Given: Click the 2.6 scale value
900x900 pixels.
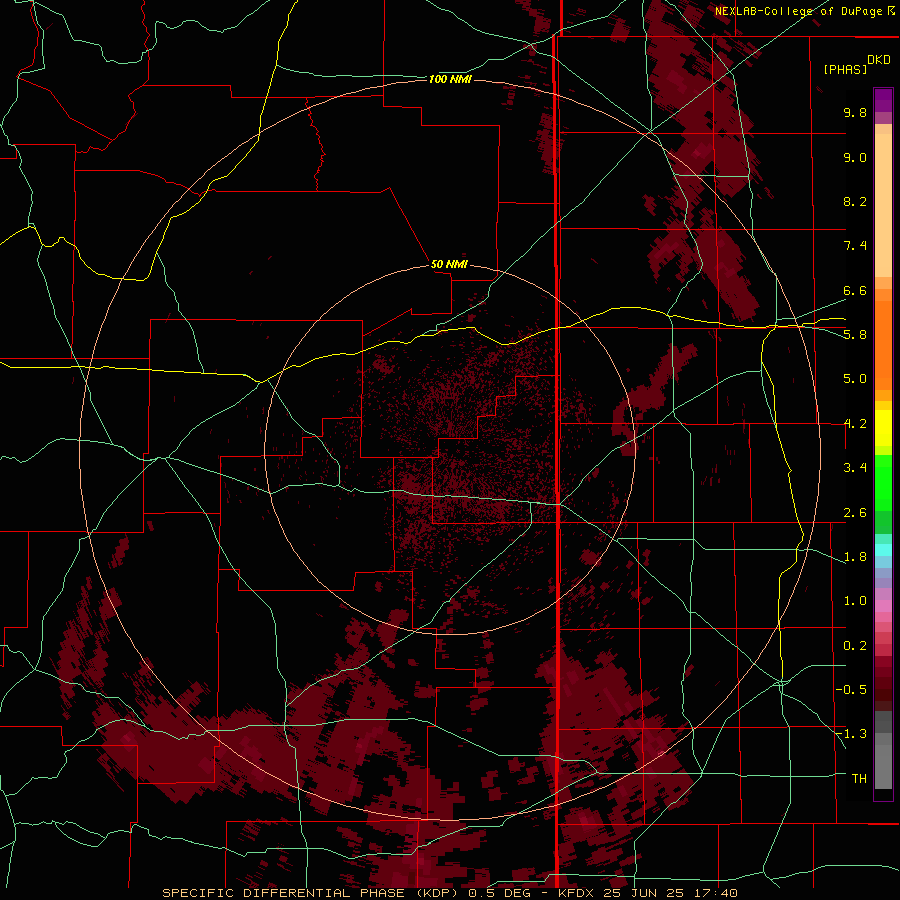Looking at the screenshot, I should pos(855,513).
